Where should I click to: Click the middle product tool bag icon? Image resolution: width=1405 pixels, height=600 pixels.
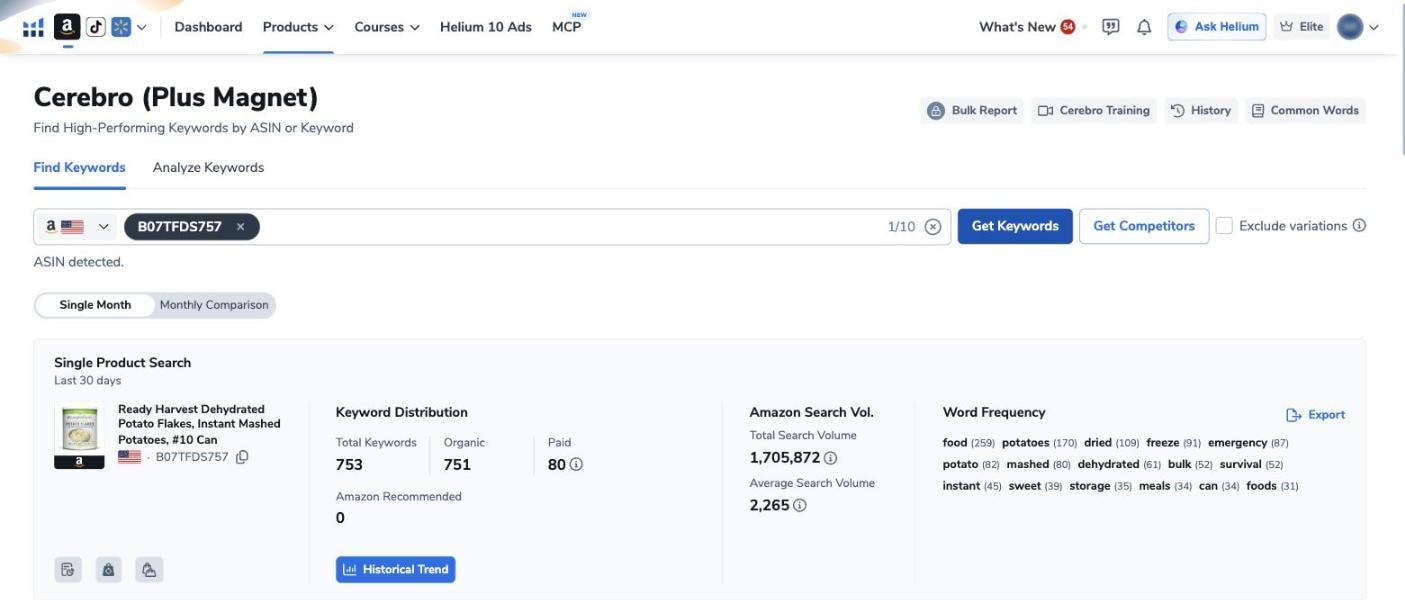(109, 570)
